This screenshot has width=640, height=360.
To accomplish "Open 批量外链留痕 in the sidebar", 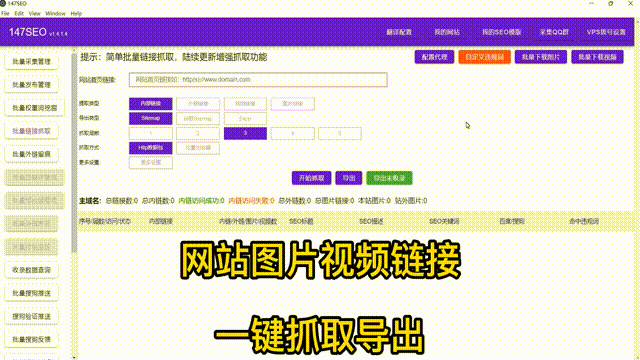I will coord(31,154).
